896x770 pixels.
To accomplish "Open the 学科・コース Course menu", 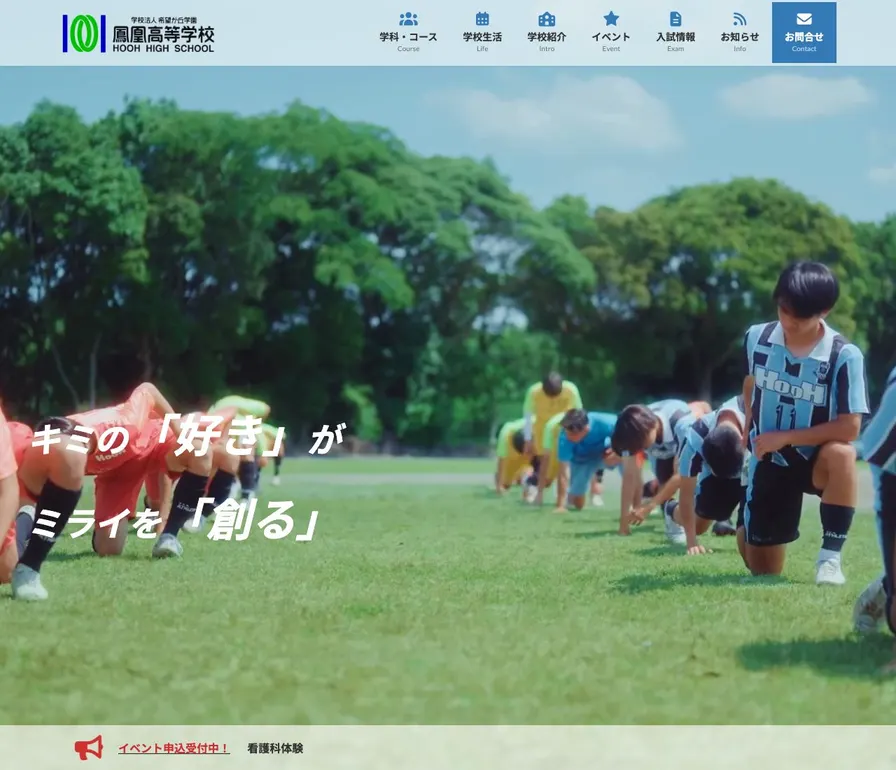I will (408, 33).
